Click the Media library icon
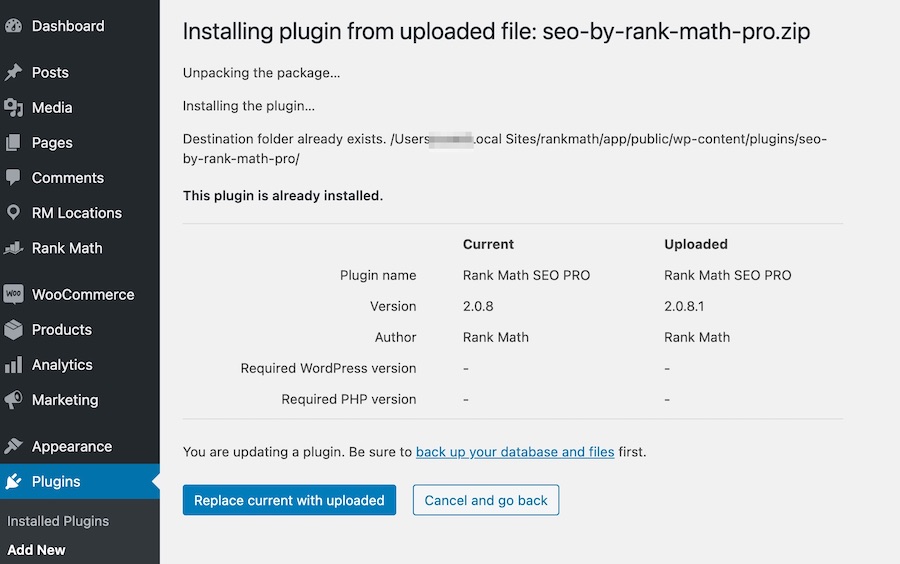Viewport: 900px width, 564px height. [13, 107]
